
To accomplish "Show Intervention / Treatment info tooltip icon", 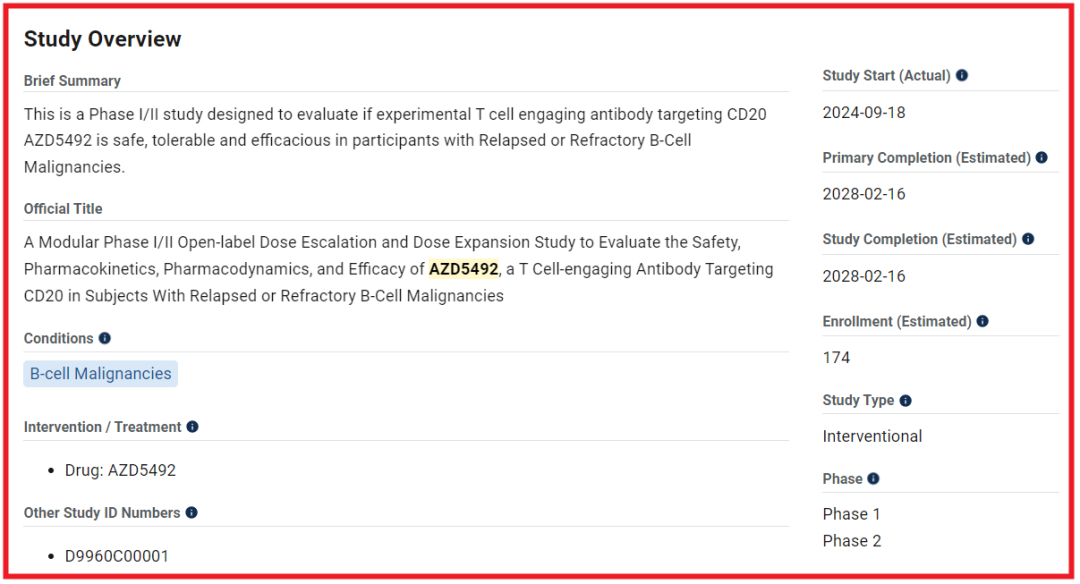I will 193,427.
